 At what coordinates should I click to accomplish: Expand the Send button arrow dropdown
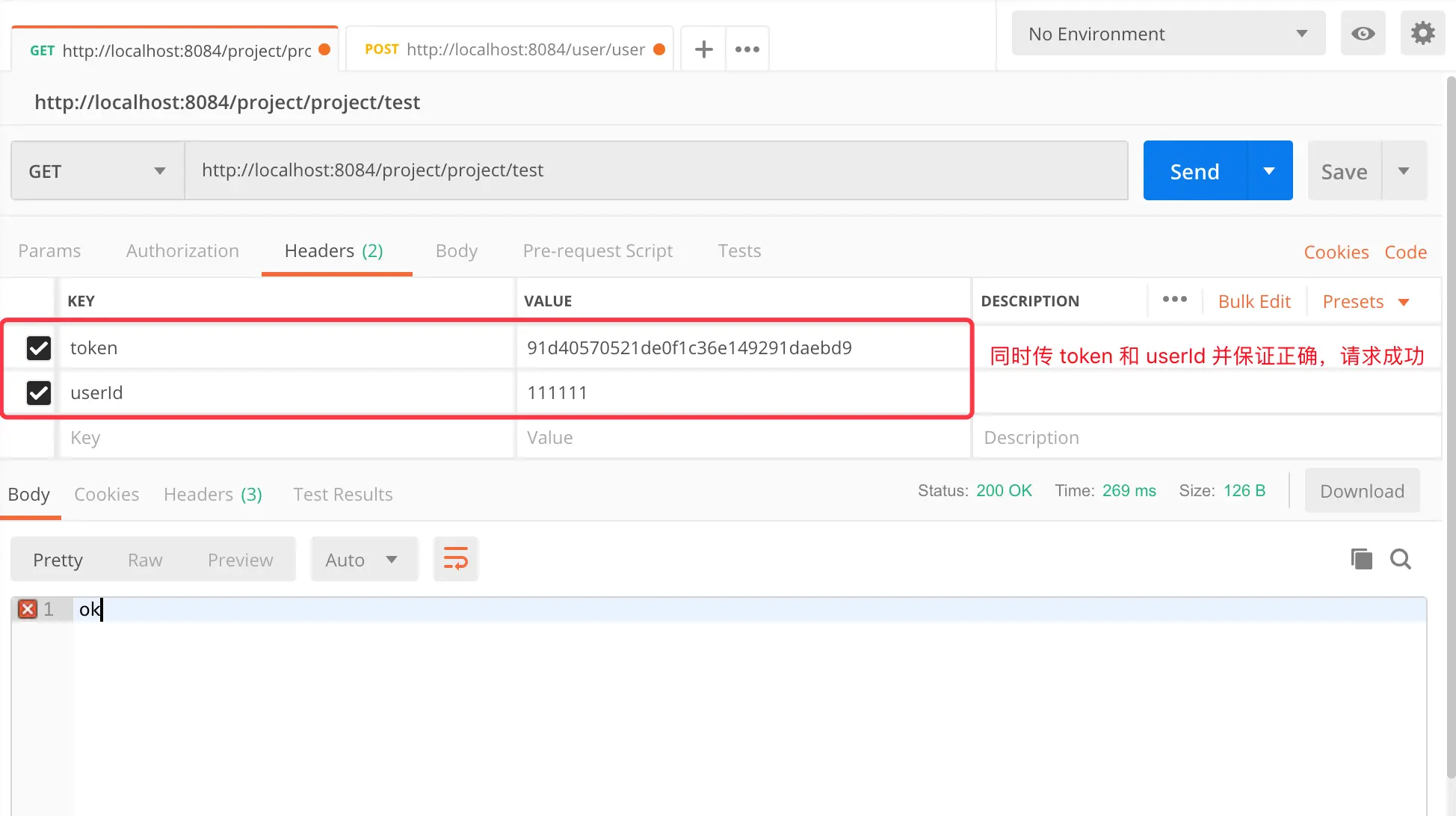[1269, 171]
